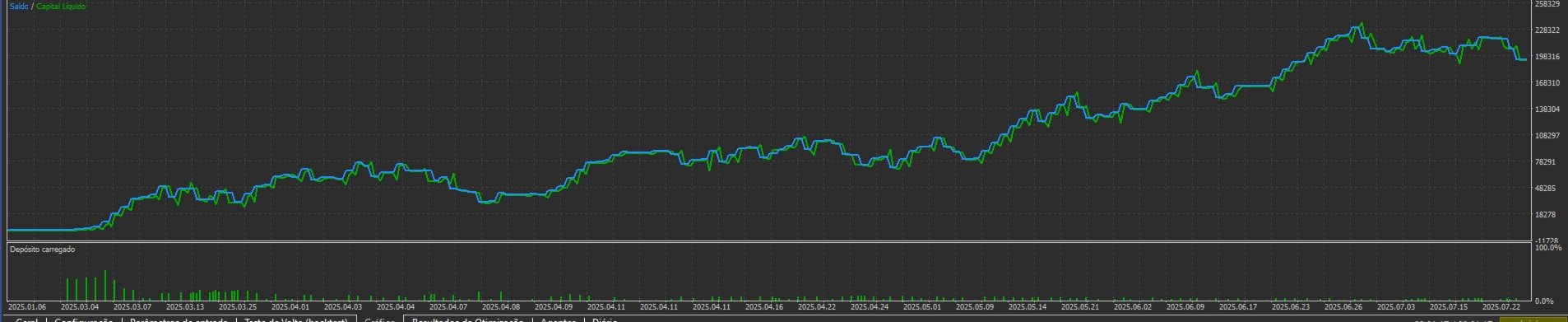Click the 2025.01.06 date on the timeline
The image size is (1568, 322).
26,306
